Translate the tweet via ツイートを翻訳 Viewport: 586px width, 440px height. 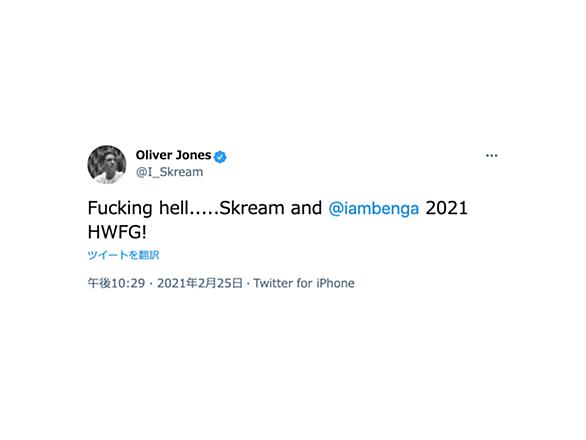(123, 255)
